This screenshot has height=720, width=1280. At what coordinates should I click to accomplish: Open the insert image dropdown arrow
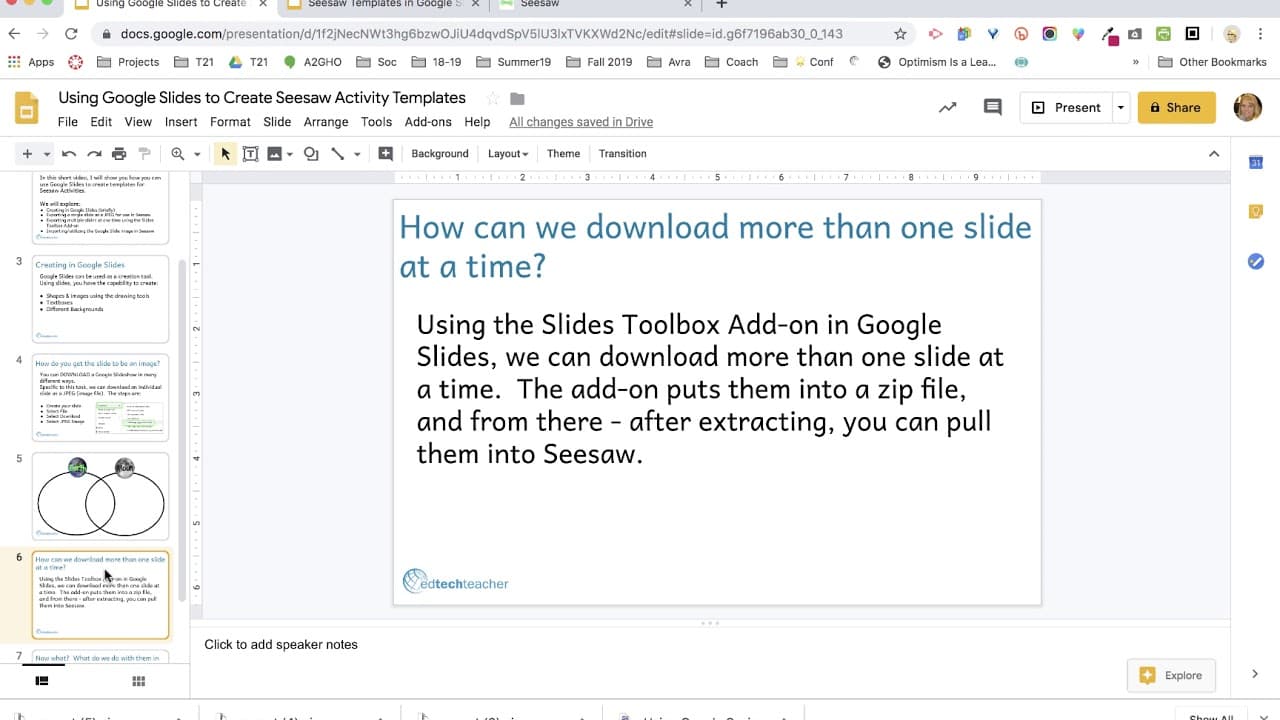coord(290,154)
